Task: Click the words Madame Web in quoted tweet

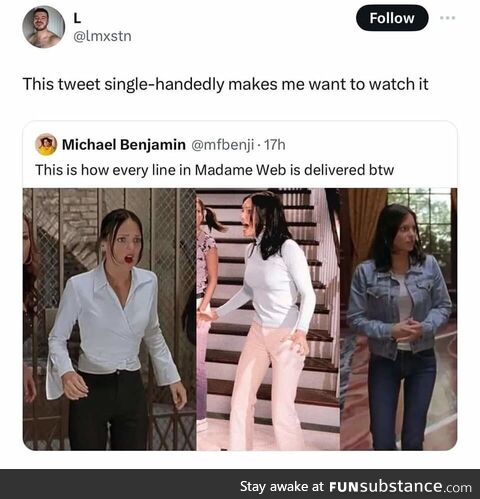Action: coord(240,170)
